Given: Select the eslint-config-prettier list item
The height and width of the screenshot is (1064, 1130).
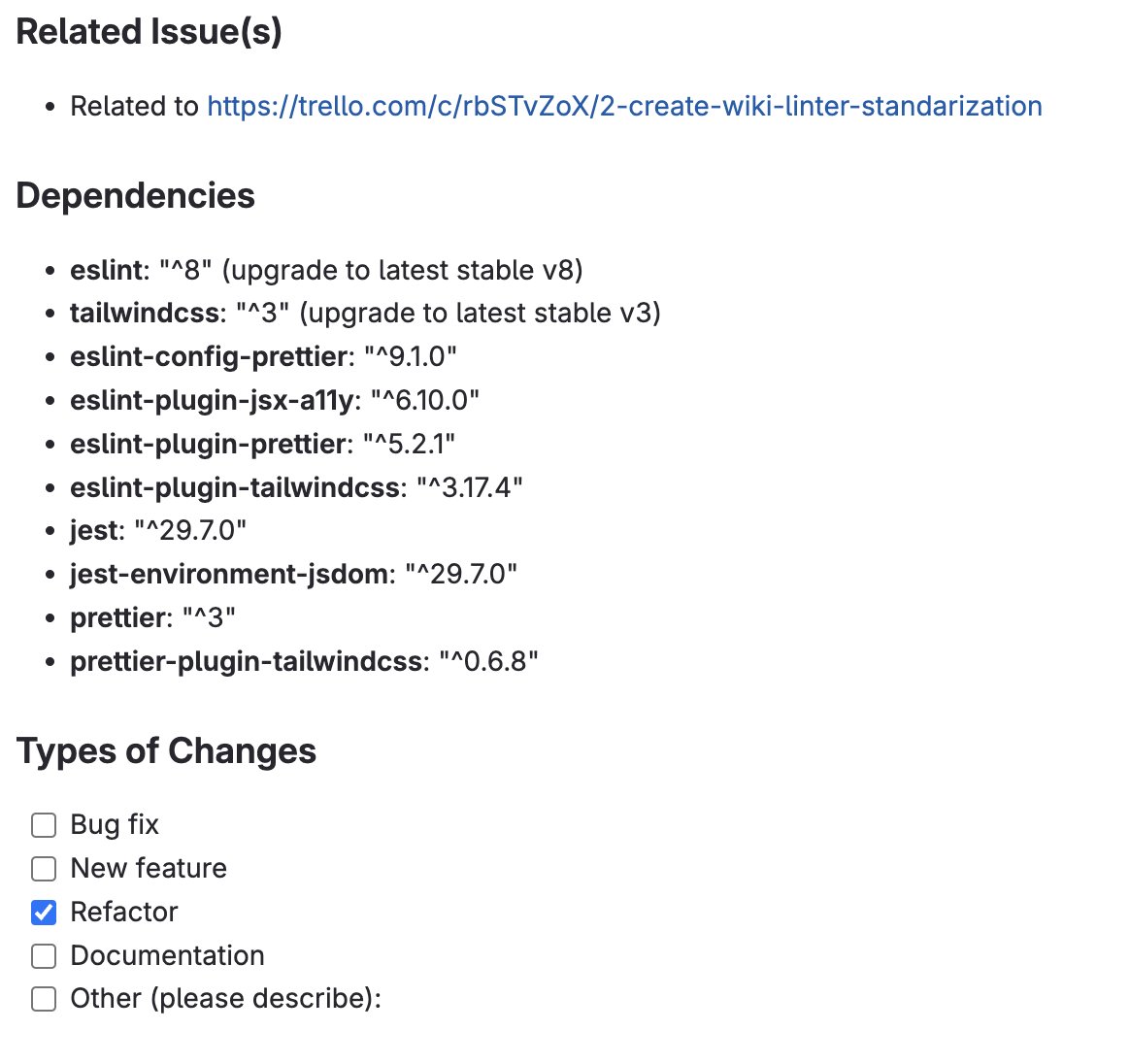Looking at the screenshot, I should (x=263, y=357).
